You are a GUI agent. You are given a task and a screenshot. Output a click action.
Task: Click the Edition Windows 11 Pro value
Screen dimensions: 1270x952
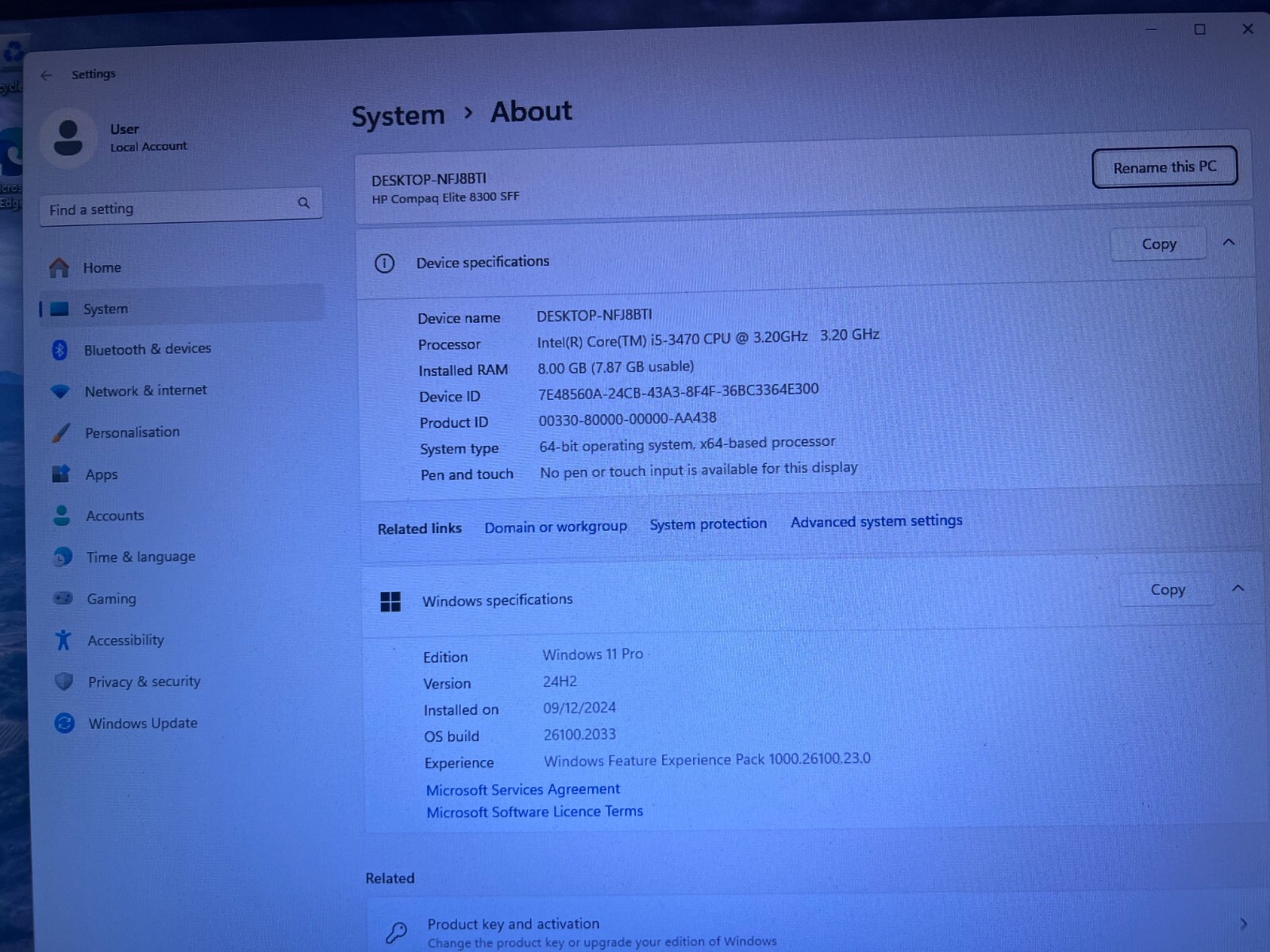click(593, 654)
